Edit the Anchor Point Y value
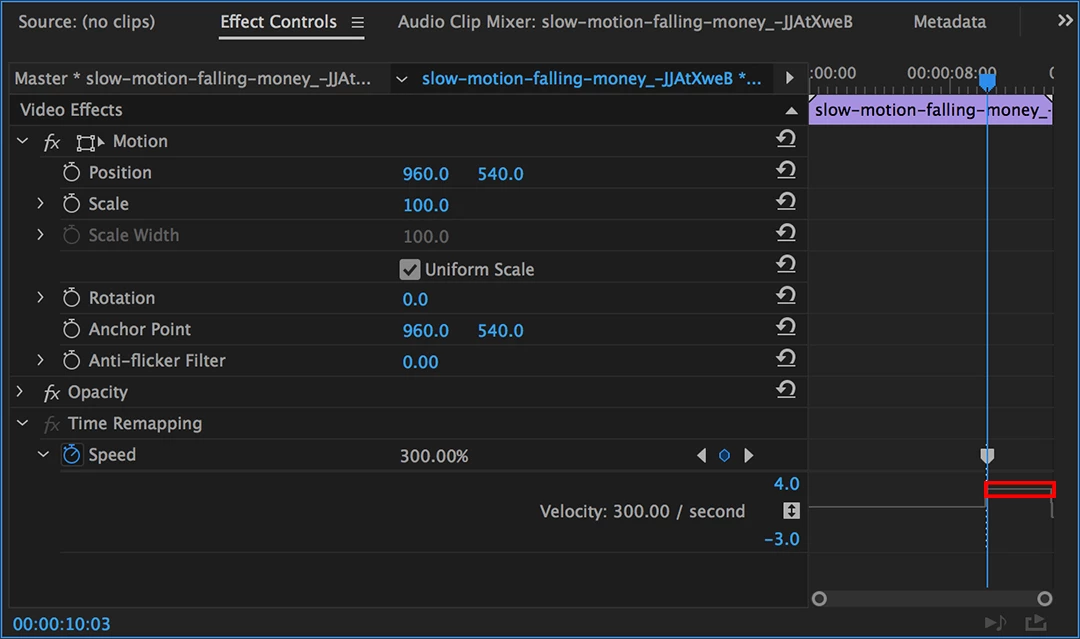Viewport: 1080px width, 639px height. pyautogui.click(x=501, y=331)
